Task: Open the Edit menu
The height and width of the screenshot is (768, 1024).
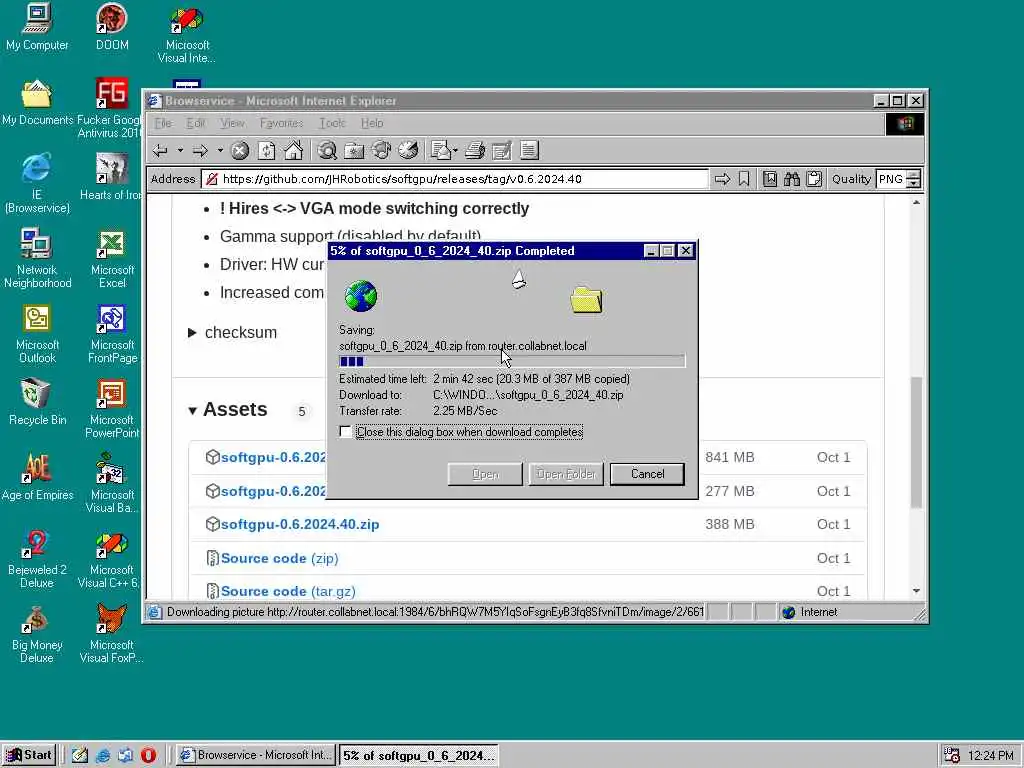Action: pos(195,123)
